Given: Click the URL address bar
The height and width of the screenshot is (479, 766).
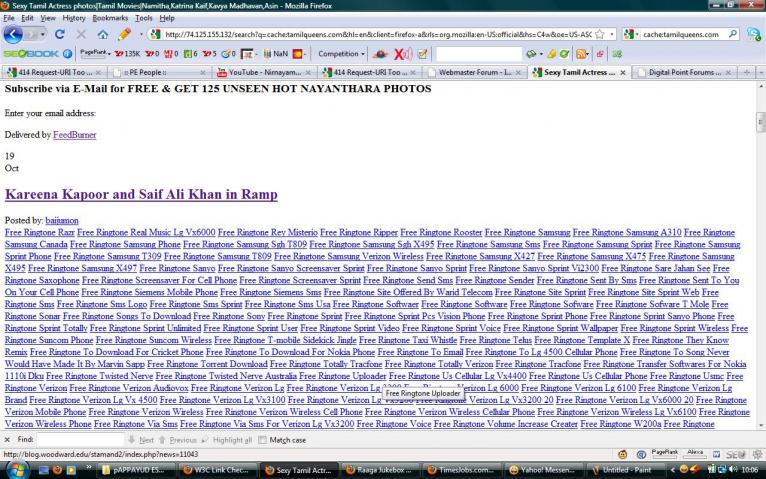Looking at the screenshot, I should 378,34.
